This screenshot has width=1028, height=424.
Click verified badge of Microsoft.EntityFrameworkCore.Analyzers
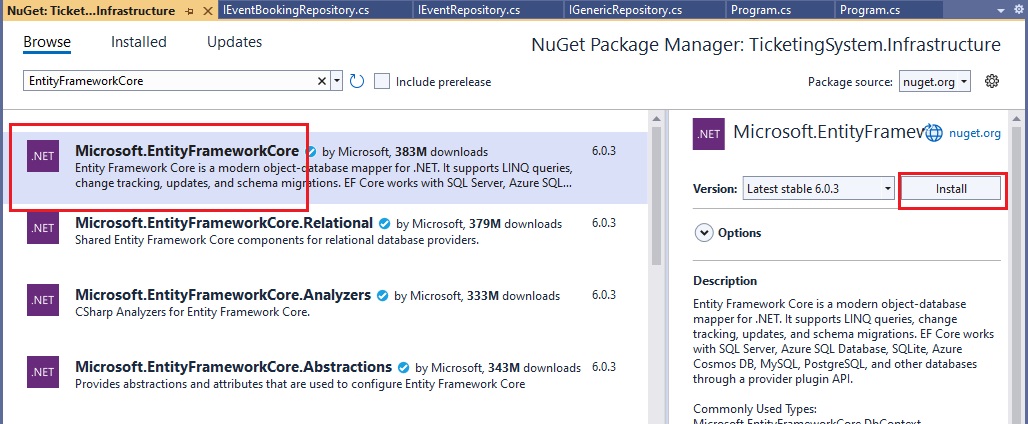[384, 296]
